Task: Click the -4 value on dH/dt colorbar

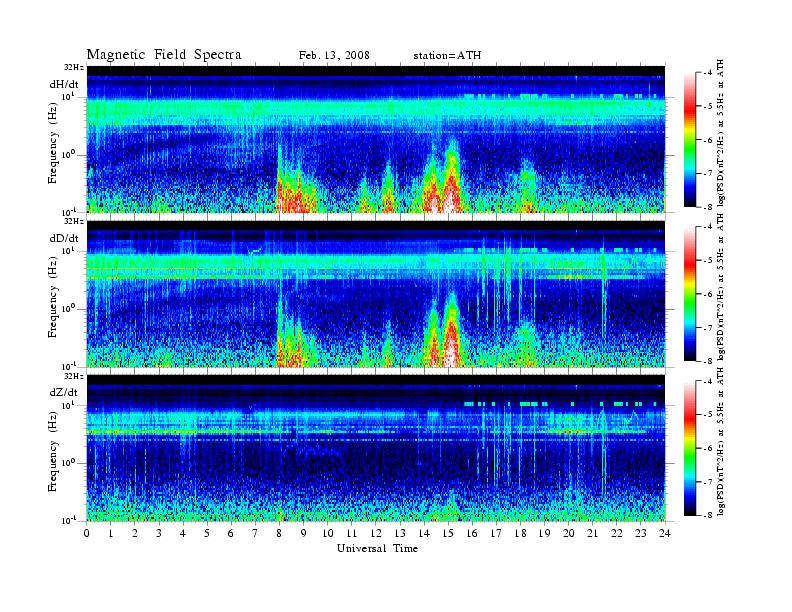Action: 708,73
